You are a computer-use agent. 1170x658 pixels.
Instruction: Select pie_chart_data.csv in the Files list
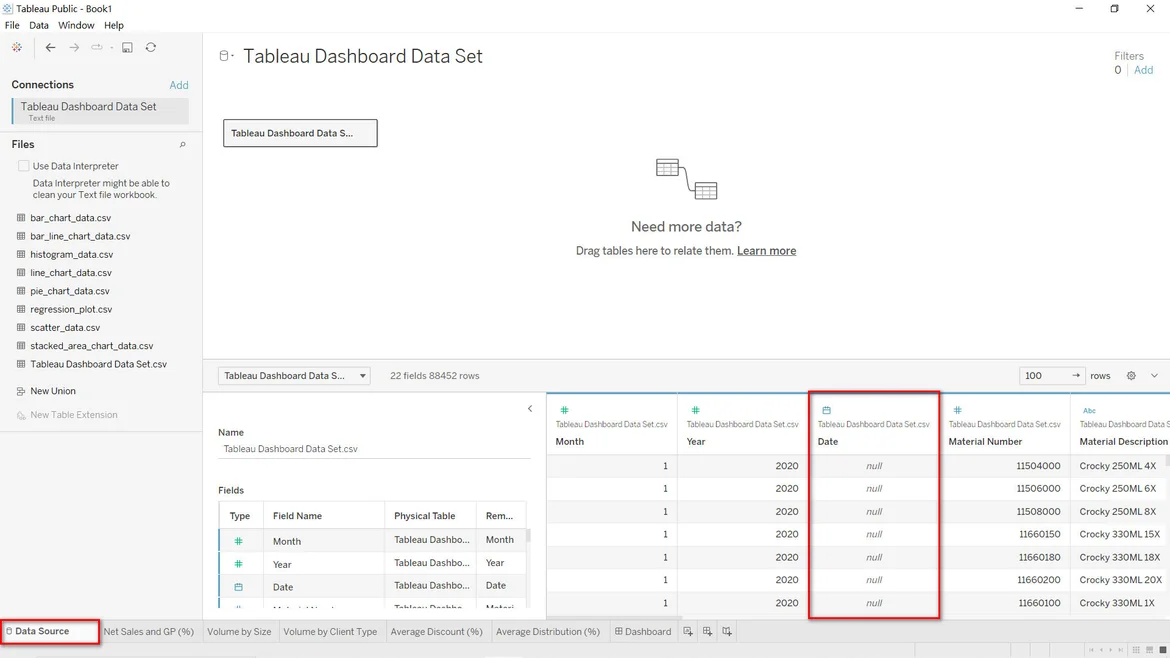point(69,291)
